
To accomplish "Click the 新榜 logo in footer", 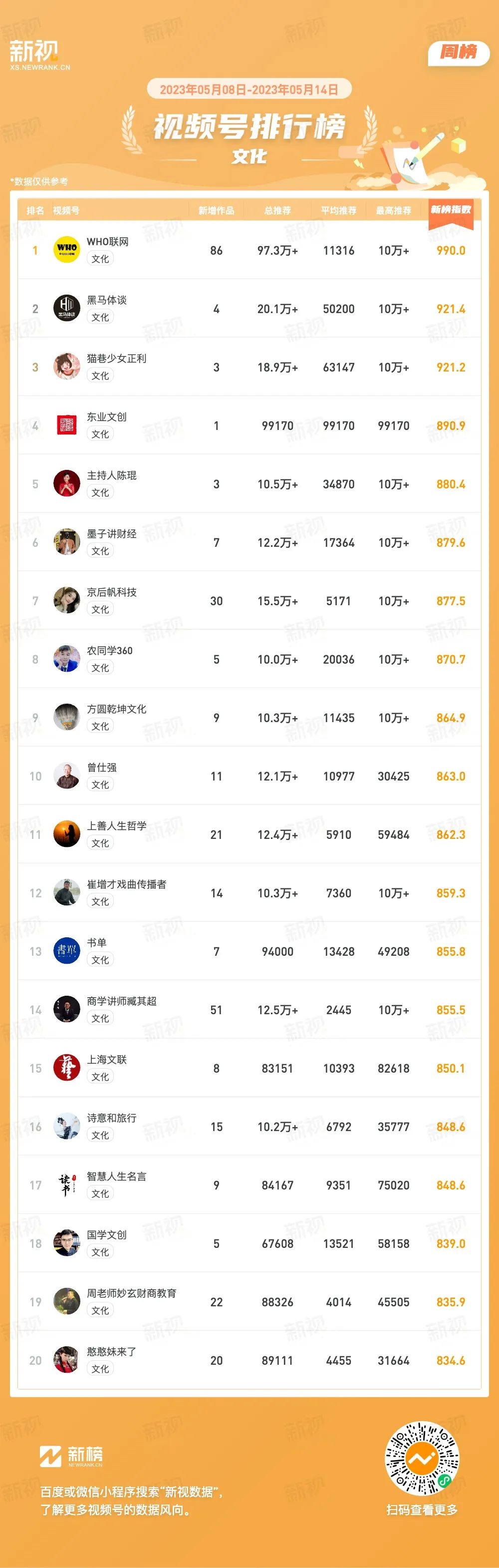I will click(x=71, y=1455).
